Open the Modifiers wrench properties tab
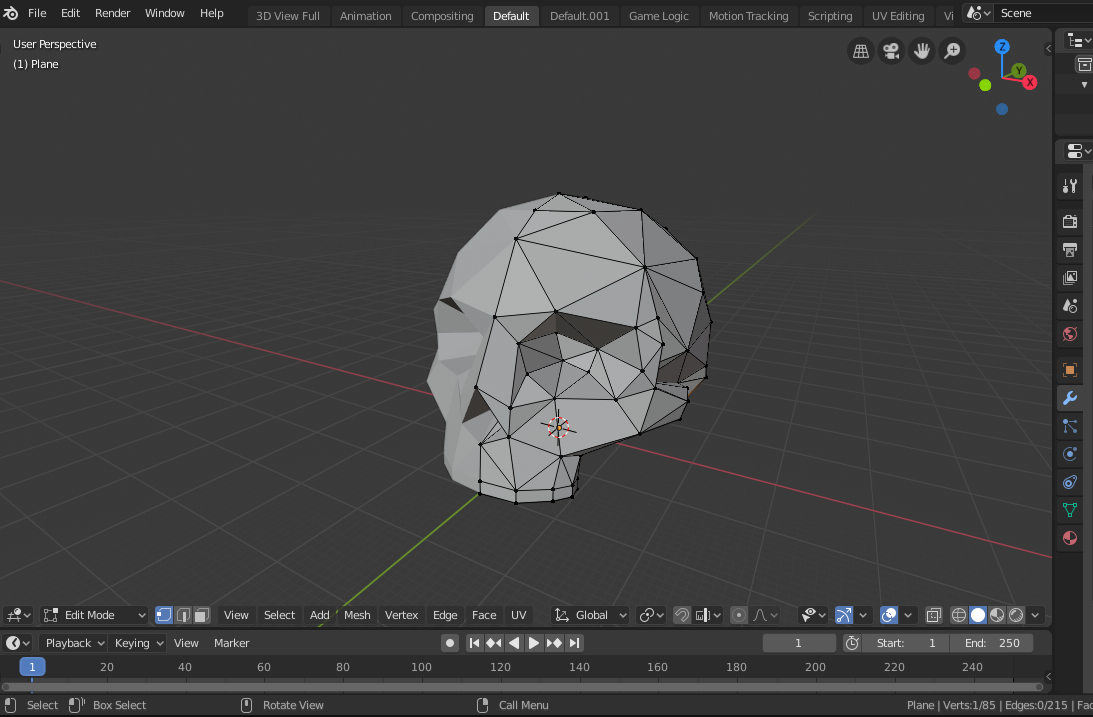Screen dimensions: 1093x717 [1069, 398]
